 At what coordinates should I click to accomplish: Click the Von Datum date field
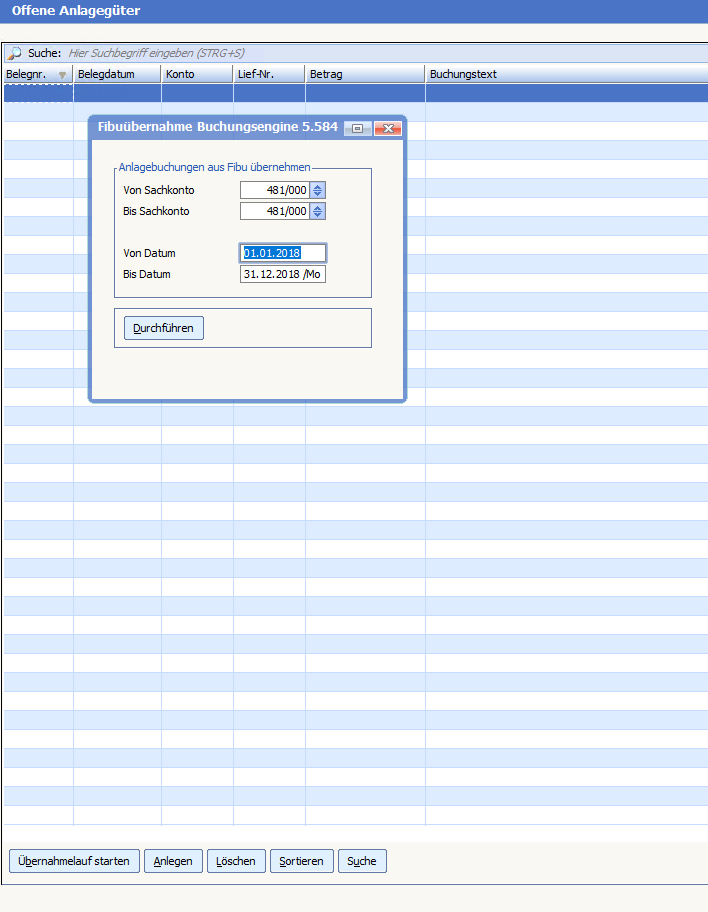coord(283,253)
